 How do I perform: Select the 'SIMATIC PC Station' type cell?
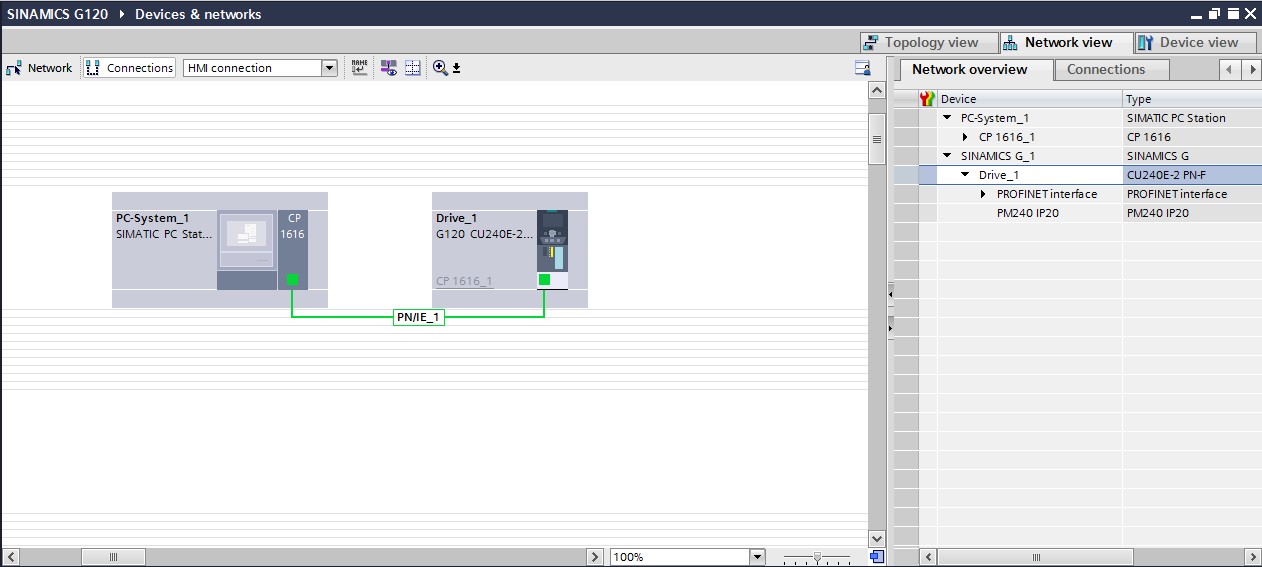(x=1192, y=118)
